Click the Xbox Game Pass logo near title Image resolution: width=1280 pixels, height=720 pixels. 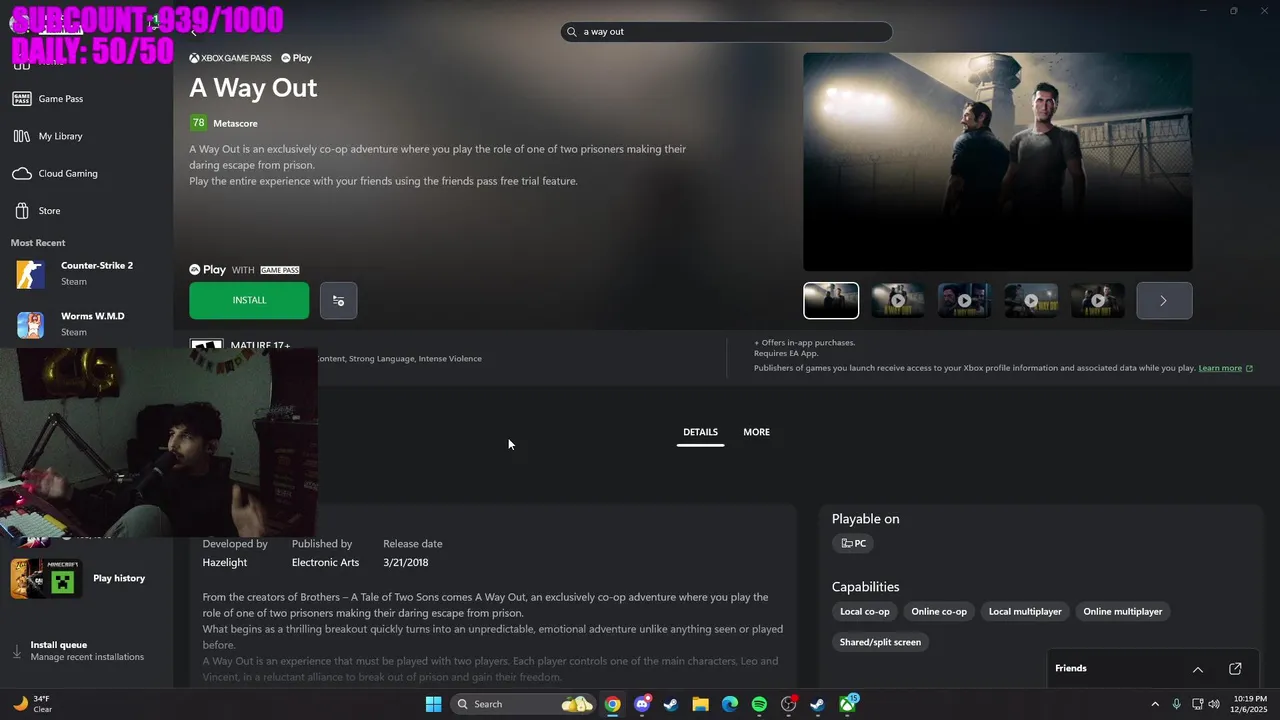(x=230, y=58)
